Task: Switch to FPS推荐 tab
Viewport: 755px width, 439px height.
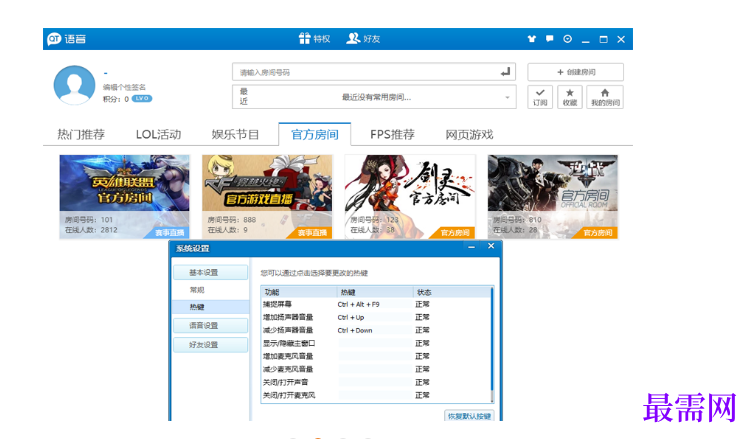Action: pyautogui.click(x=392, y=134)
